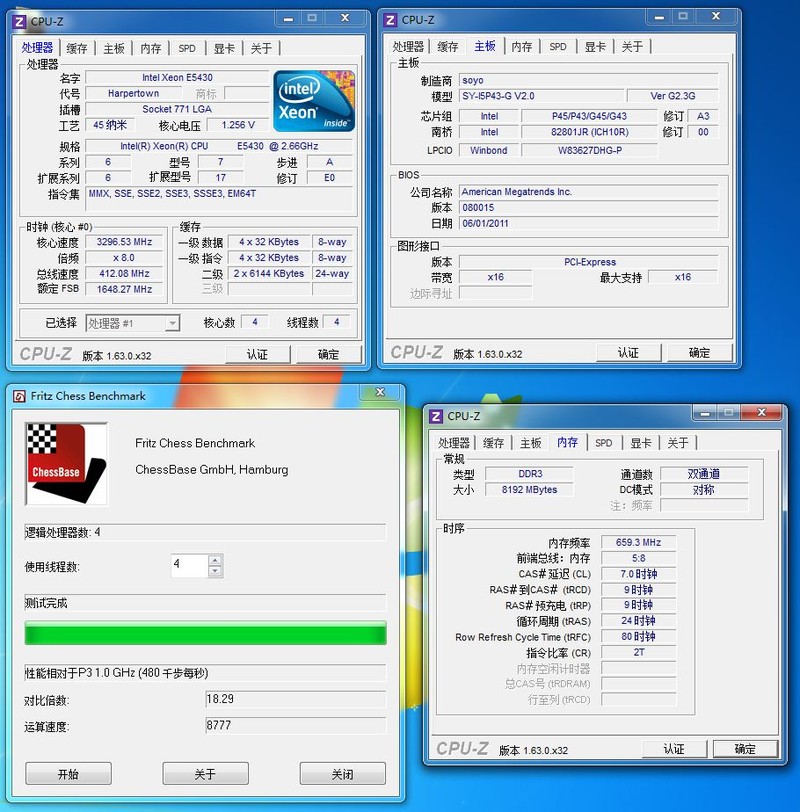
Task: Switch to 处理器 tab in mainboard CPU-Z window
Action: [x=408, y=47]
